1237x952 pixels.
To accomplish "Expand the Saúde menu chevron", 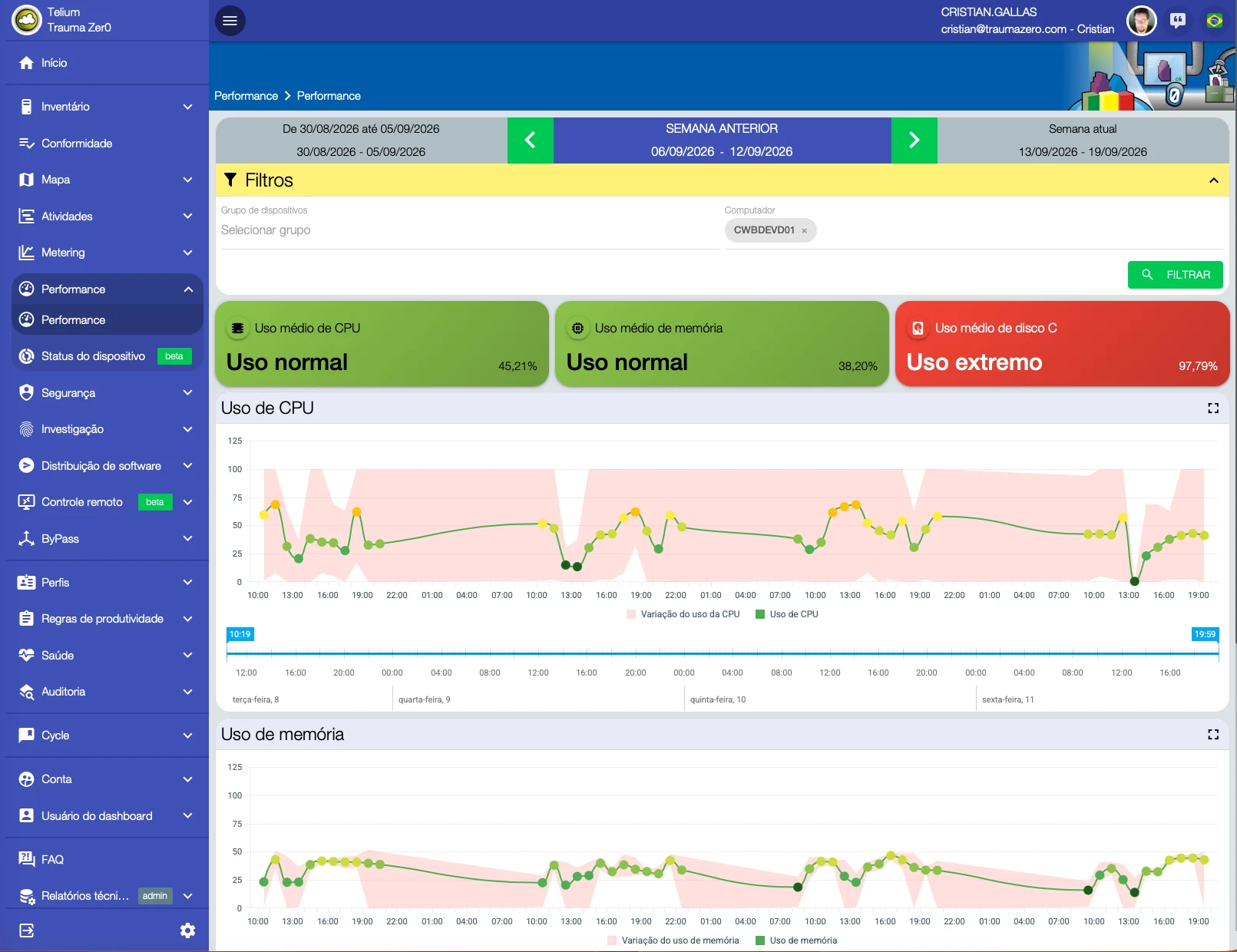I will click(187, 656).
